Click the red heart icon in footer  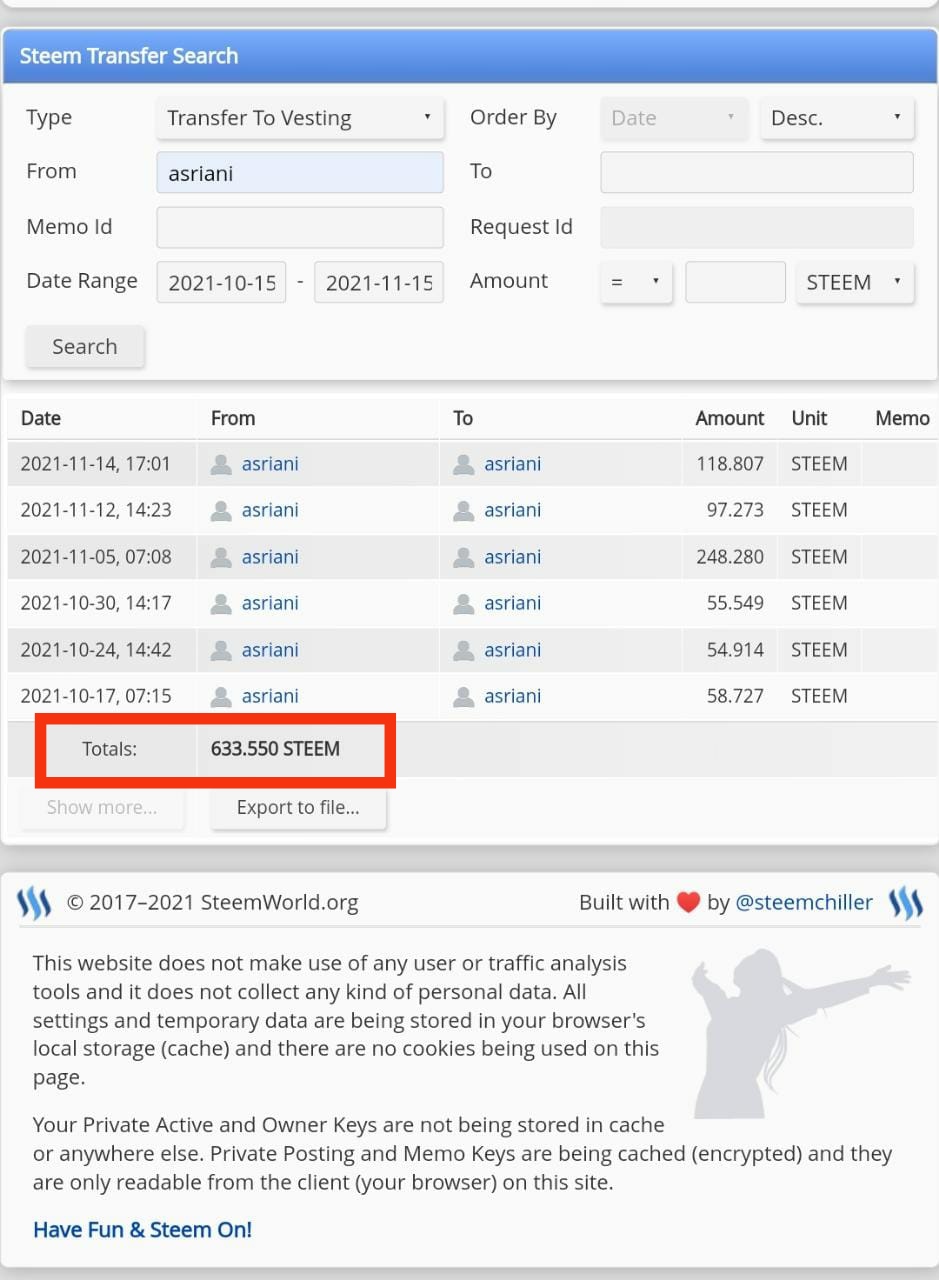click(688, 902)
